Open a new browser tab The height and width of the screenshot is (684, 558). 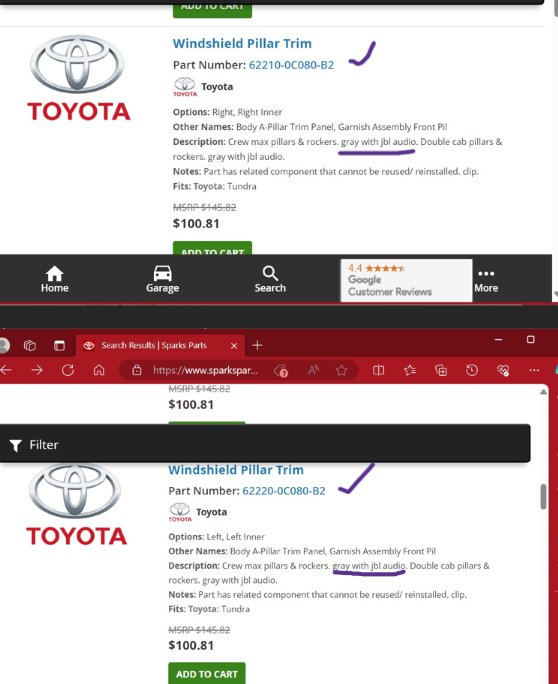click(257, 345)
